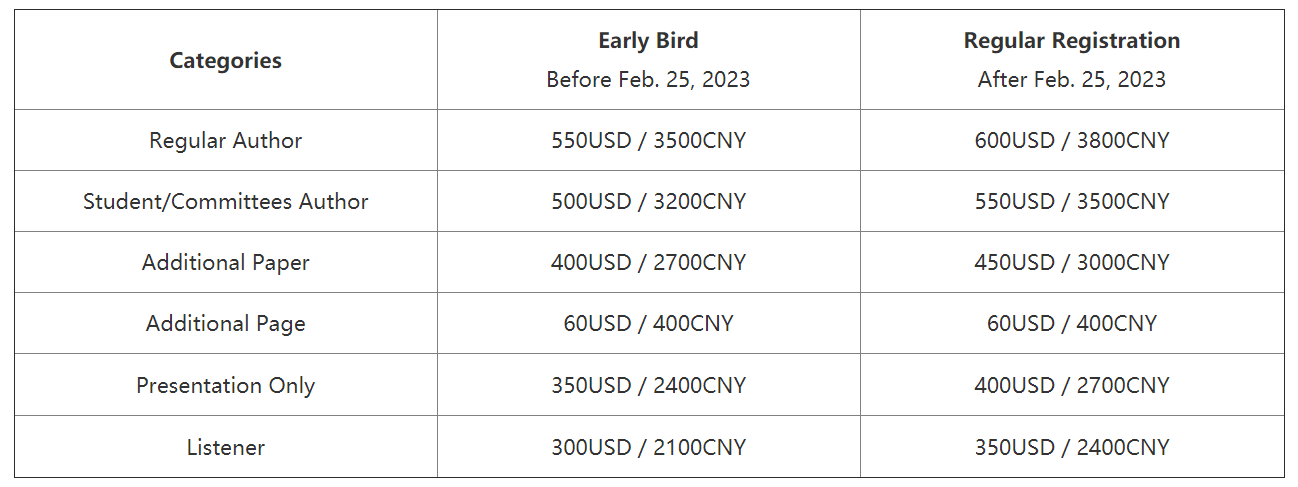Select the 600USD / 3800CNY fee cell
This screenshot has width=1298, height=487.
(x=1072, y=141)
